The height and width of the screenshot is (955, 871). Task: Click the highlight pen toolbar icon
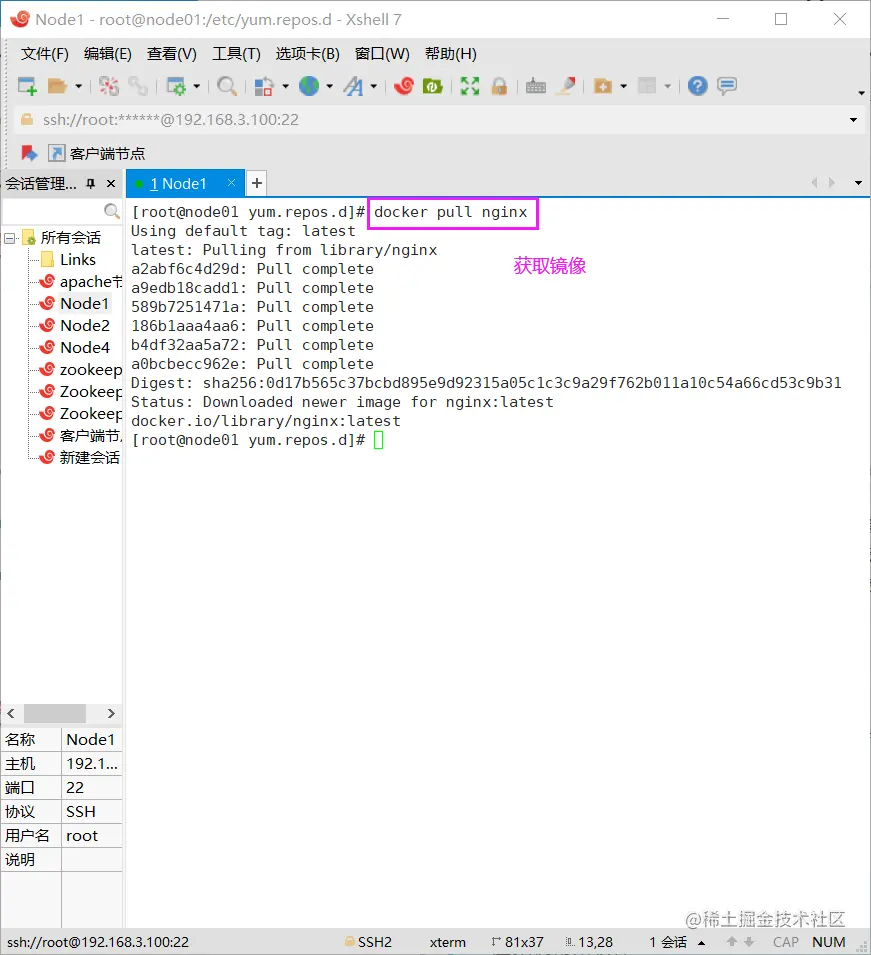(567, 86)
